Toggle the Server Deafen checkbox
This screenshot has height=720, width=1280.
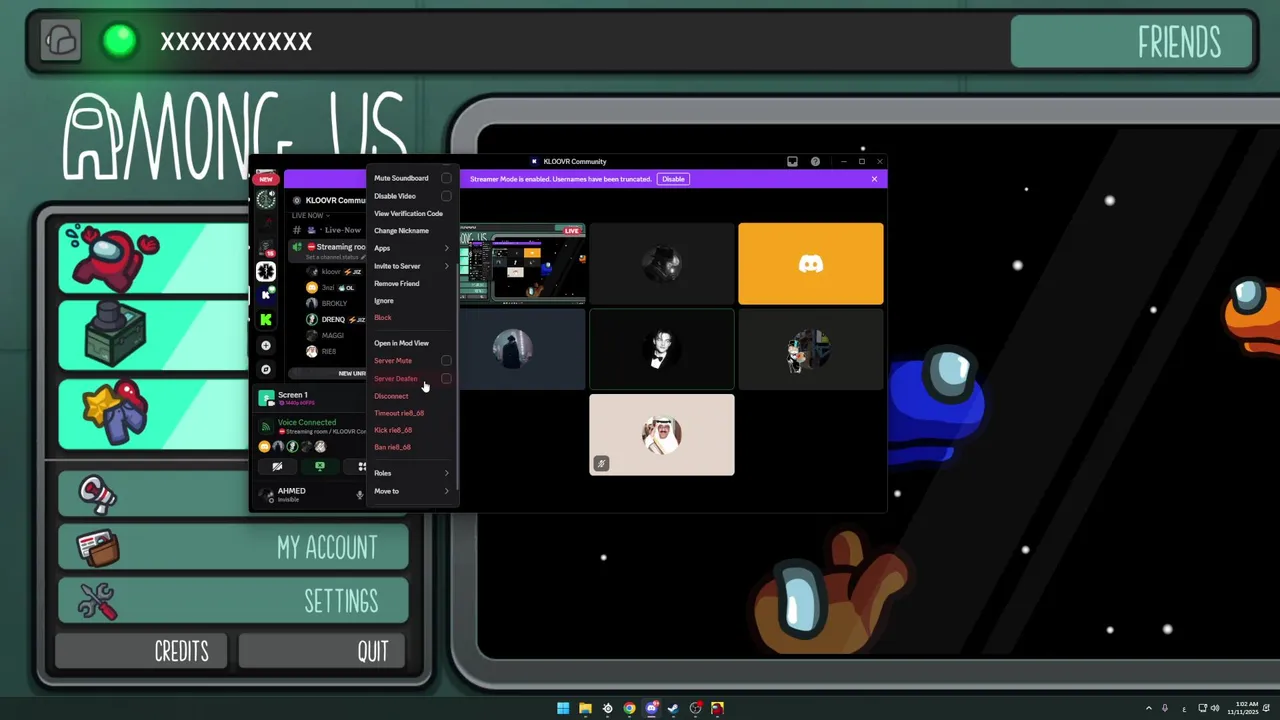coord(446,379)
